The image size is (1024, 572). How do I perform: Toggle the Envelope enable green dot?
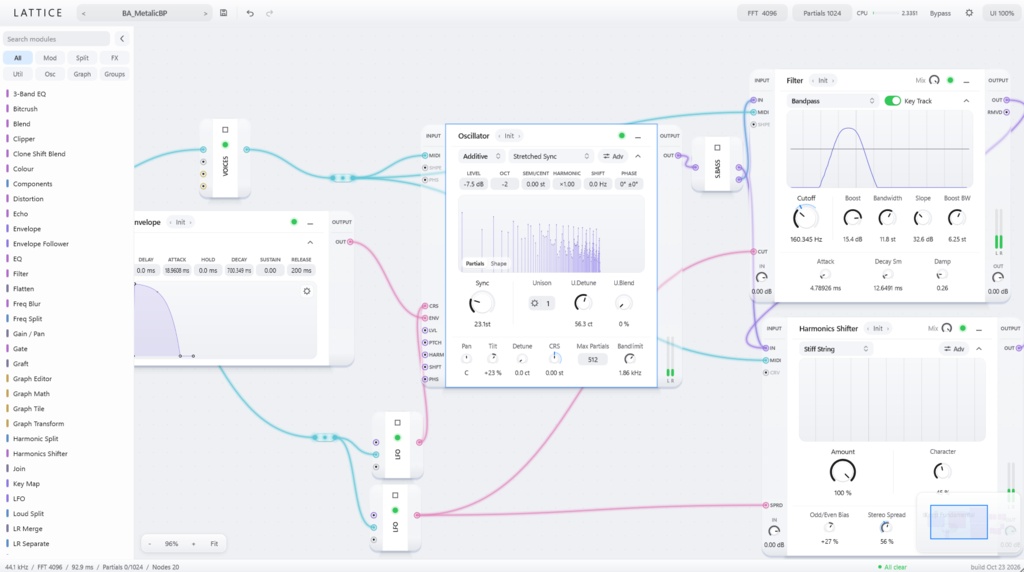(294, 222)
